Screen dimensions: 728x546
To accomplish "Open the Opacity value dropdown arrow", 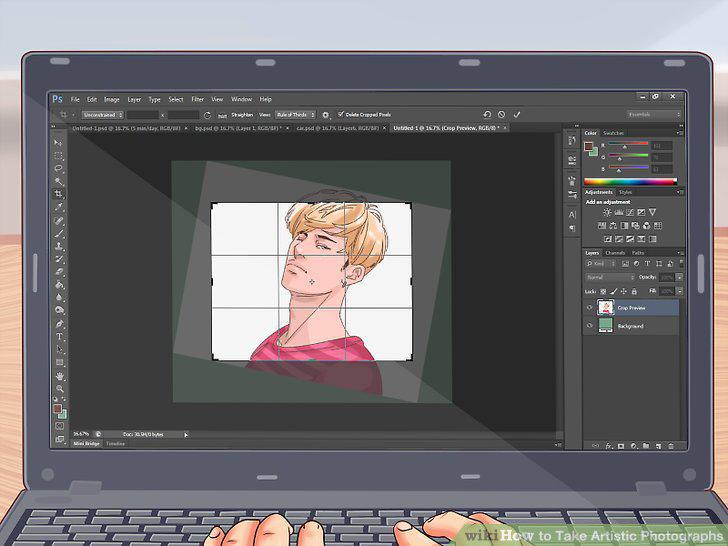I will 680,277.
